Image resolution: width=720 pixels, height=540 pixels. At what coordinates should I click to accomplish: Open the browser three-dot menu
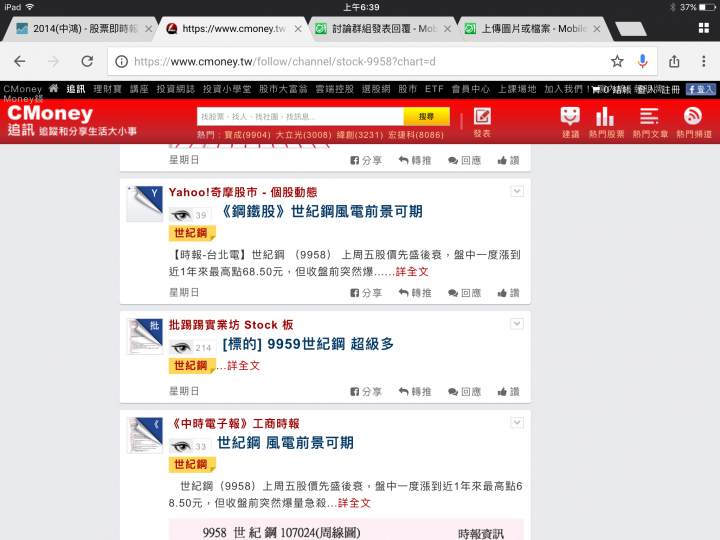703,61
